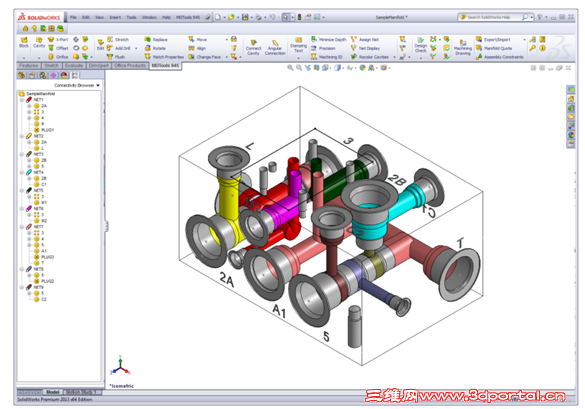
Task: Collapse the NET7 tree node
Action: (22, 227)
